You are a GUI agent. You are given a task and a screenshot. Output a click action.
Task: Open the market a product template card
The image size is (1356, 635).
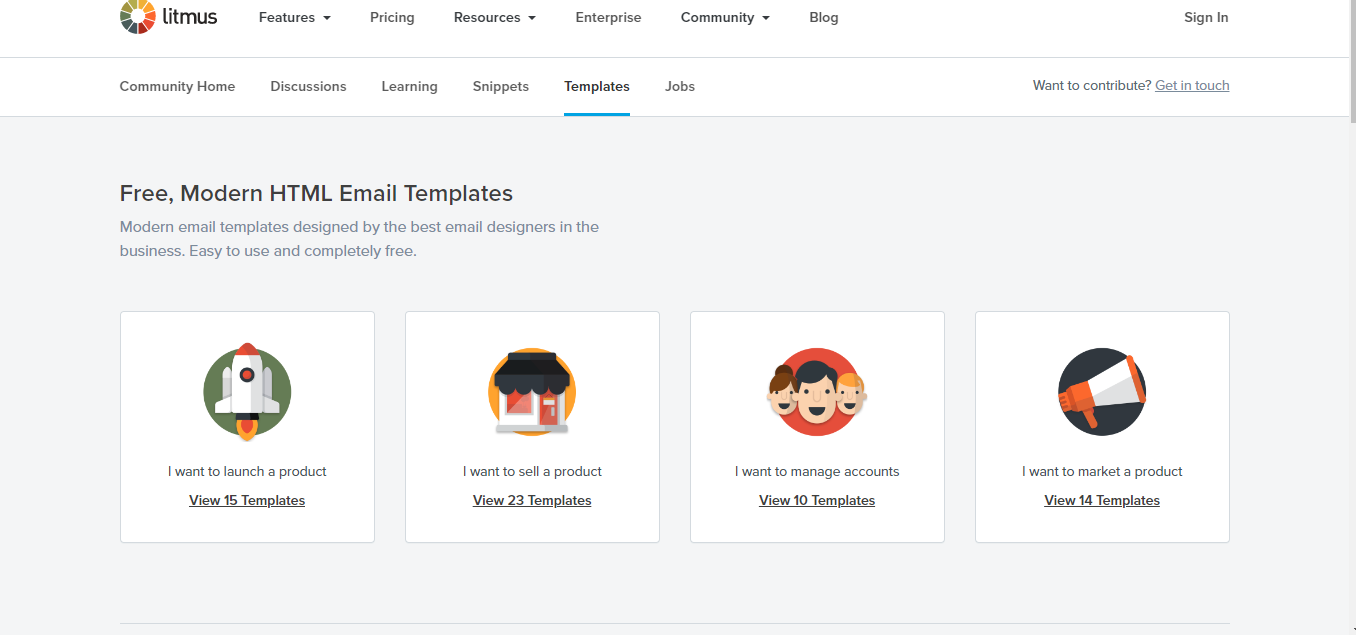click(x=1101, y=427)
